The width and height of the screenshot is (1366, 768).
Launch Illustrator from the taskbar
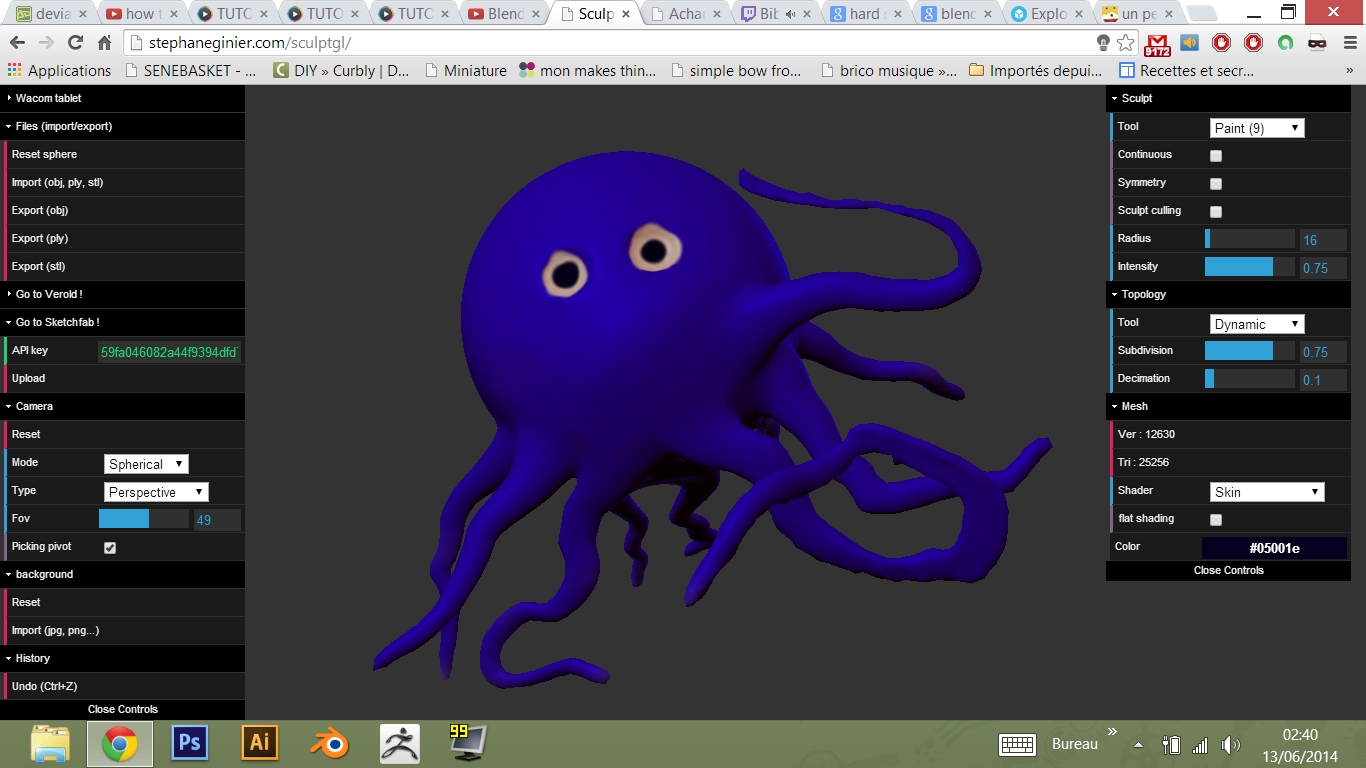[259, 743]
